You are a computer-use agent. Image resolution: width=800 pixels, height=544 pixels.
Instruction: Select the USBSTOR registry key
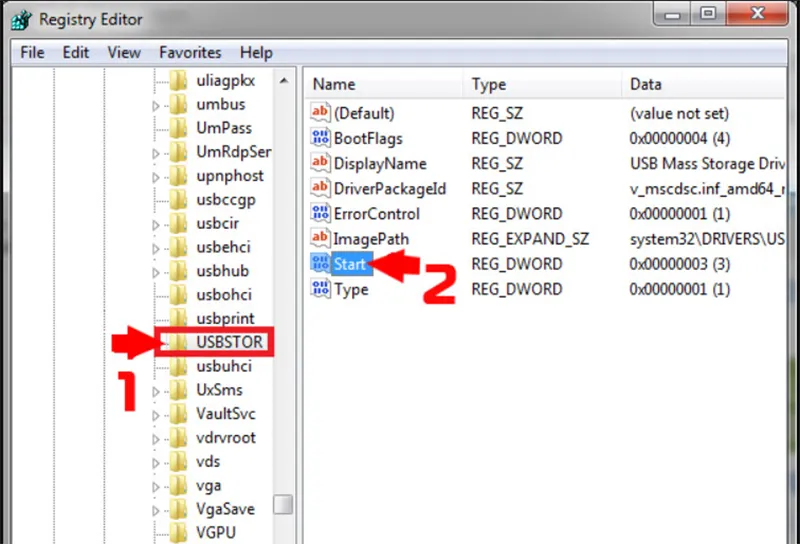coord(229,342)
